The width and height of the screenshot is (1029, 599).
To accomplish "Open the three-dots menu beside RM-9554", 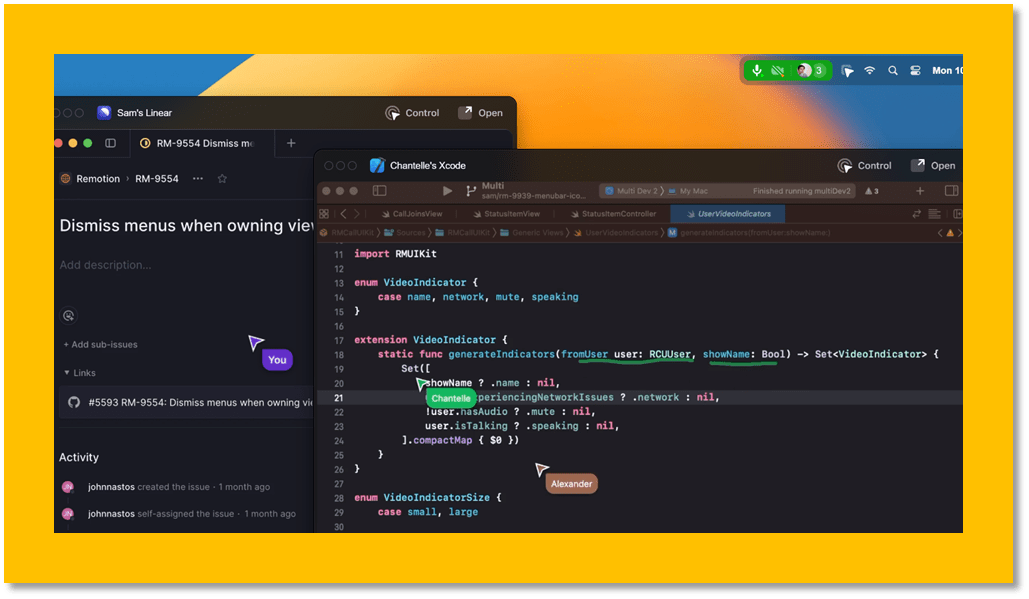I will (198, 179).
